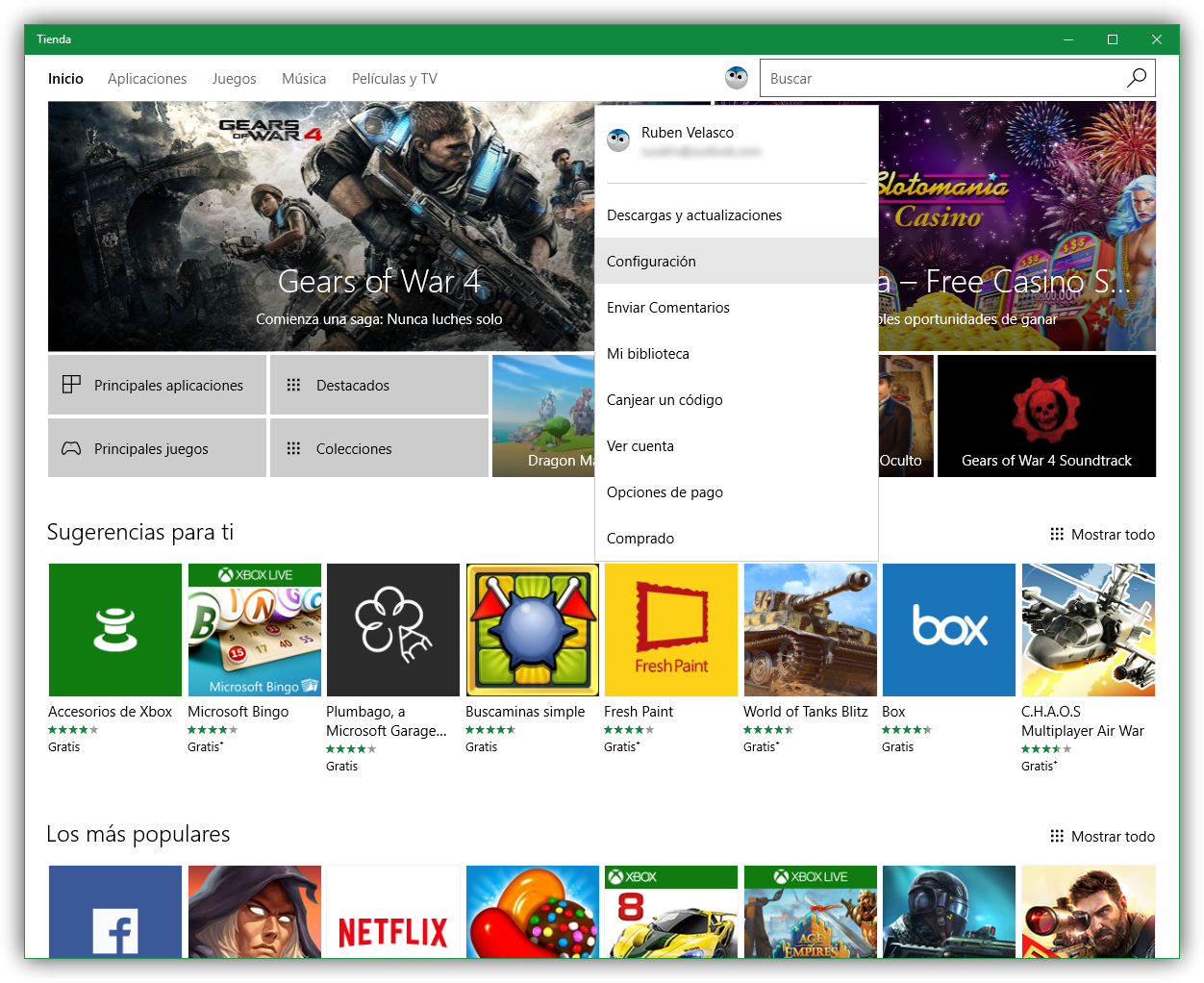Choose Ver cuenta in the menu
The height and width of the screenshot is (983, 1204).
point(737,446)
